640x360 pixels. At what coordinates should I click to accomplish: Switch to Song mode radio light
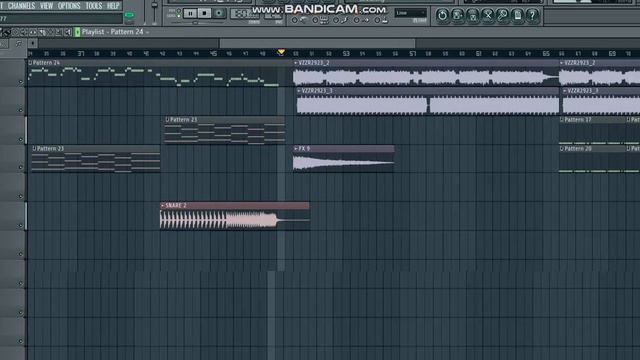click(x=179, y=16)
